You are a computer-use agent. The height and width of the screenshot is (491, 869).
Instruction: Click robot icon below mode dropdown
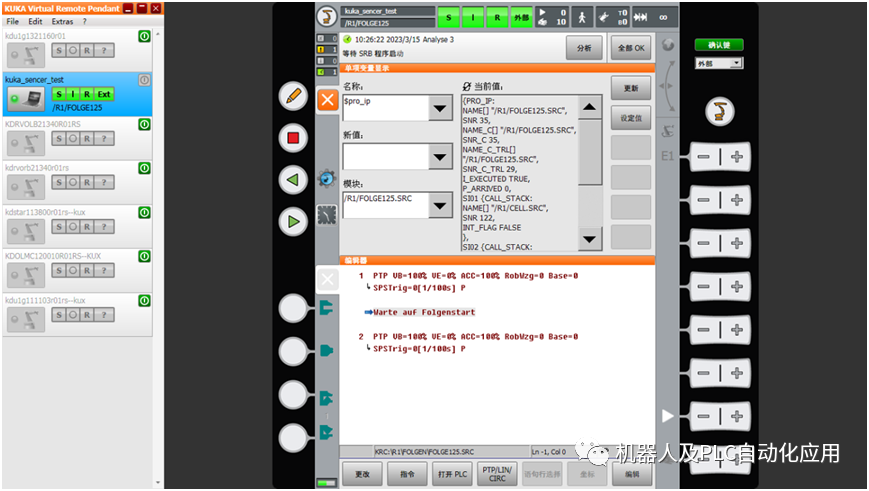pos(719,112)
